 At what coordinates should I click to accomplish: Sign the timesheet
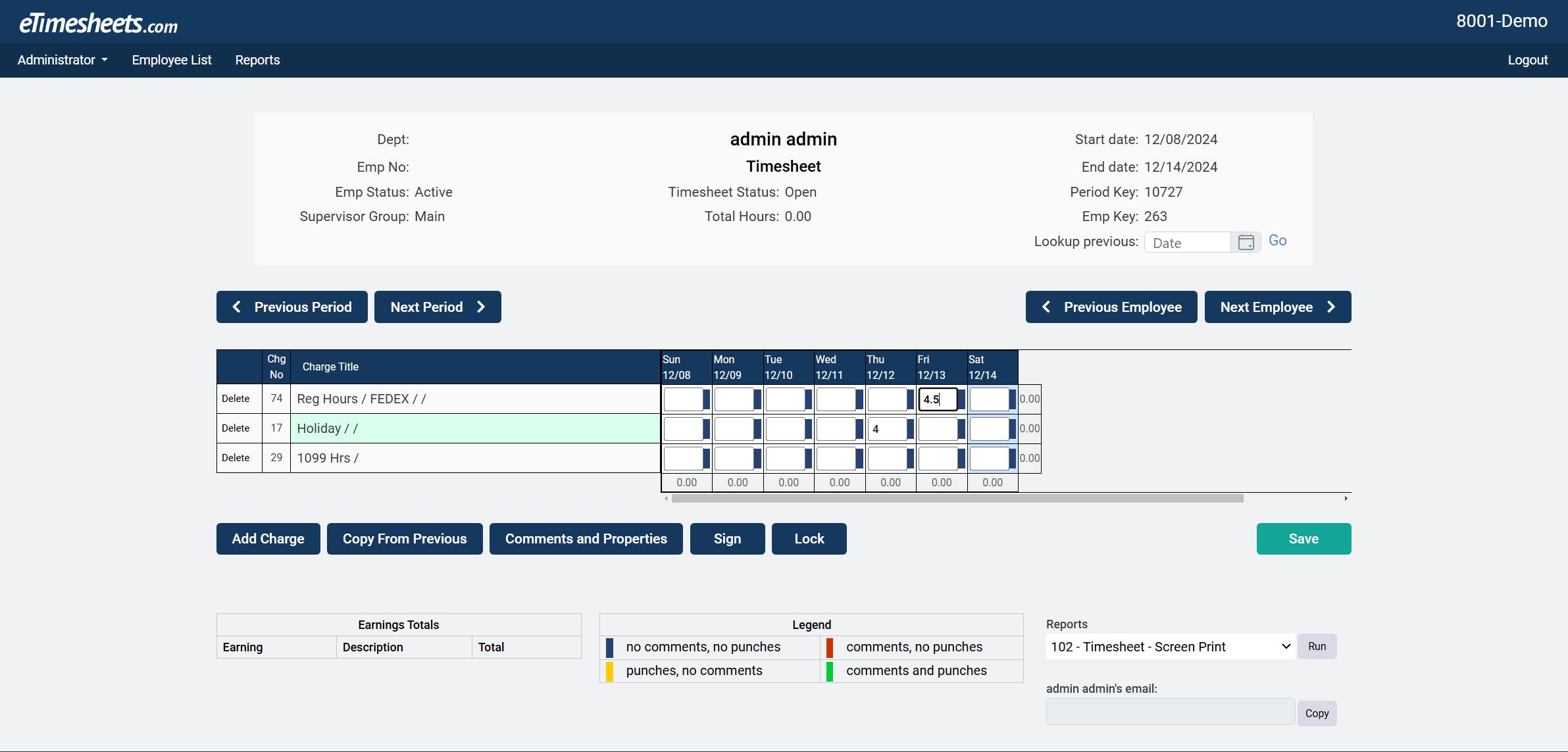pyautogui.click(x=727, y=538)
